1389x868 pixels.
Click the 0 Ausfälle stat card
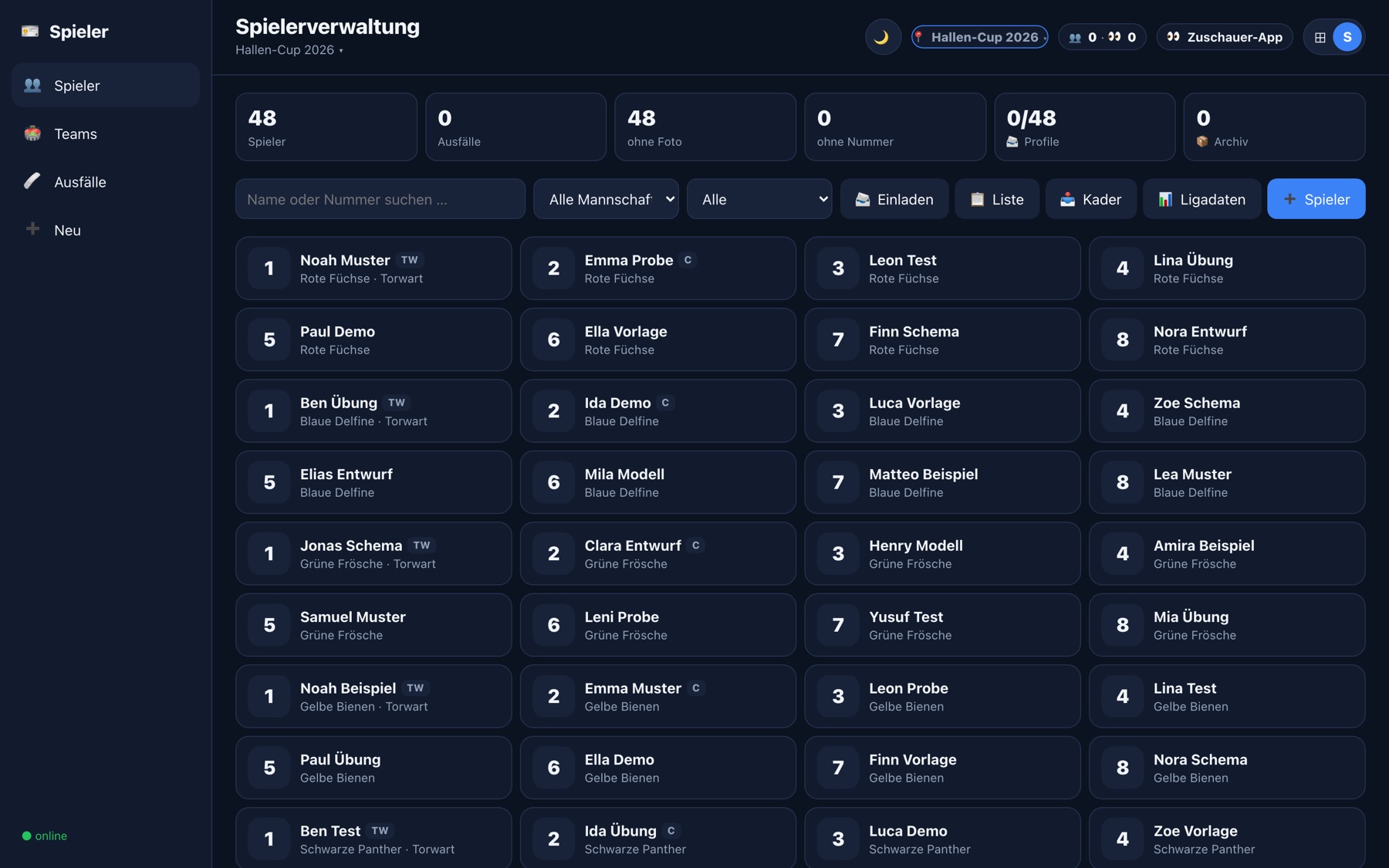click(515, 127)
